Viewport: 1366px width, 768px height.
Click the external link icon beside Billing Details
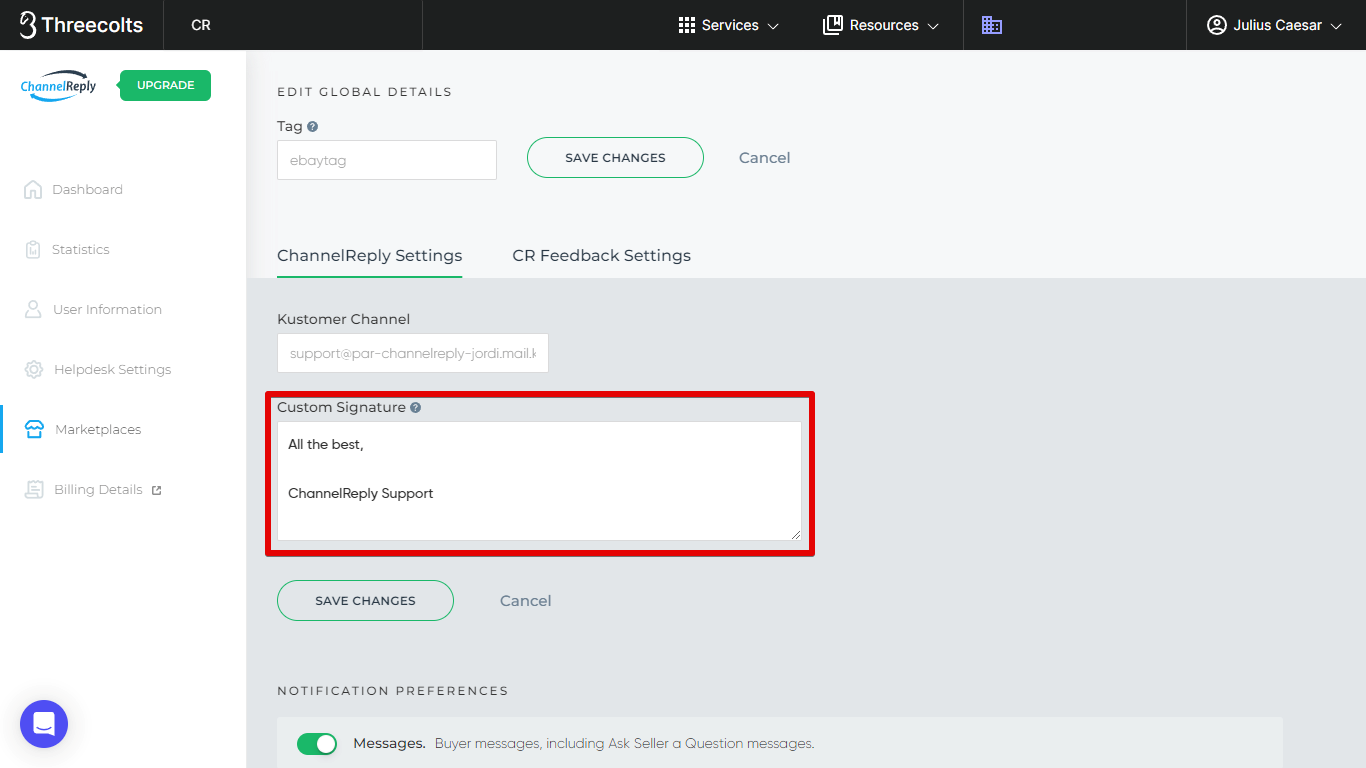point(156,490)
